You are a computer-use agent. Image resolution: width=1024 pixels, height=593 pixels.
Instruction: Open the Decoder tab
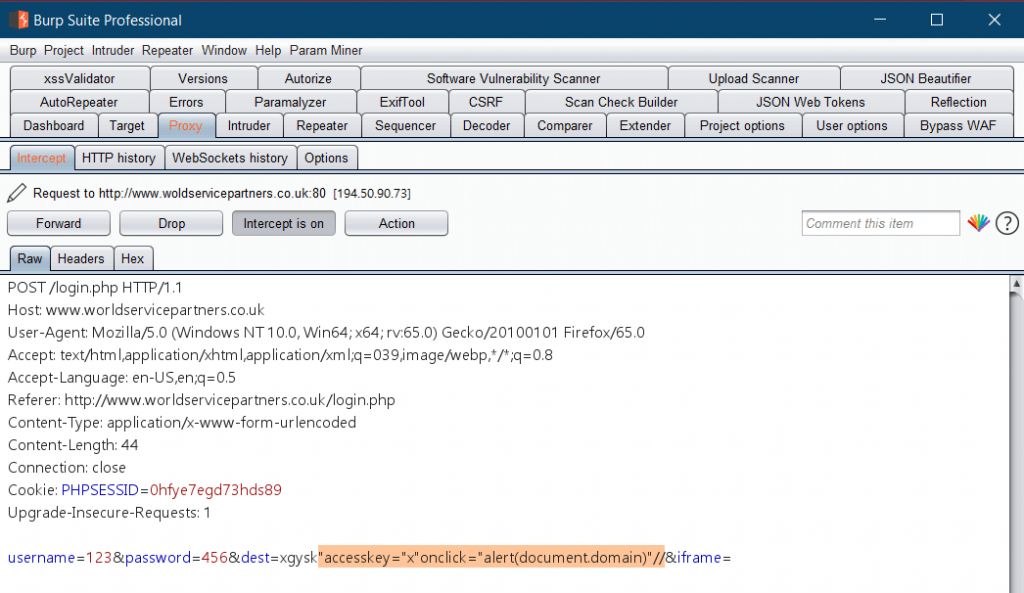coord(487,125)
